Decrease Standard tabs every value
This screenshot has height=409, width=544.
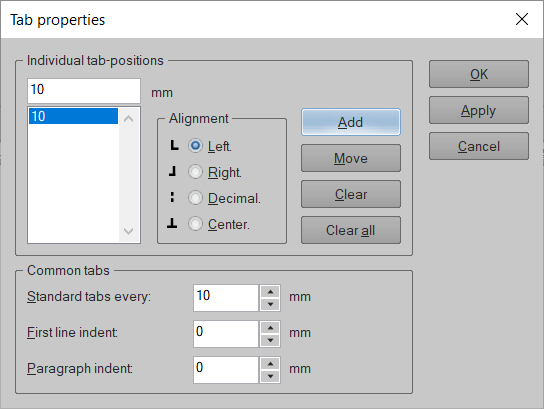pyautogui.click(x=270, y=305)
